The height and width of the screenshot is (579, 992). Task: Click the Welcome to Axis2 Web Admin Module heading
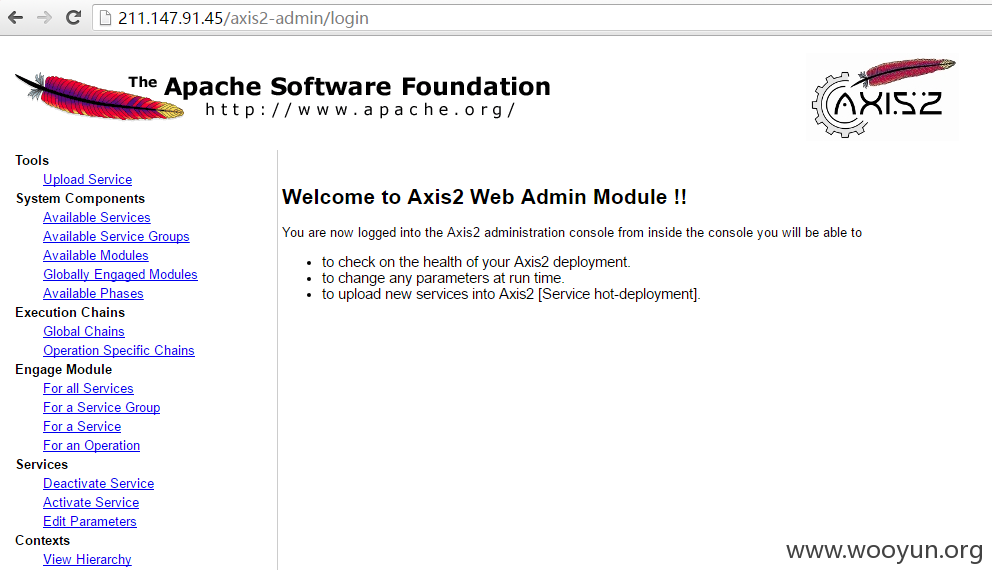pyautogui.click(x=484, y=197)
